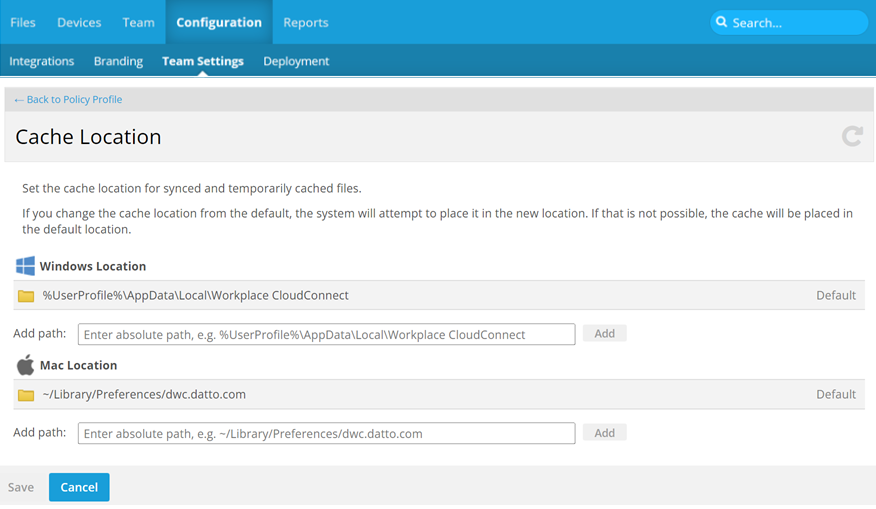
Task: Switch to the Integrations tab
Action: click(x=42, y=61)
